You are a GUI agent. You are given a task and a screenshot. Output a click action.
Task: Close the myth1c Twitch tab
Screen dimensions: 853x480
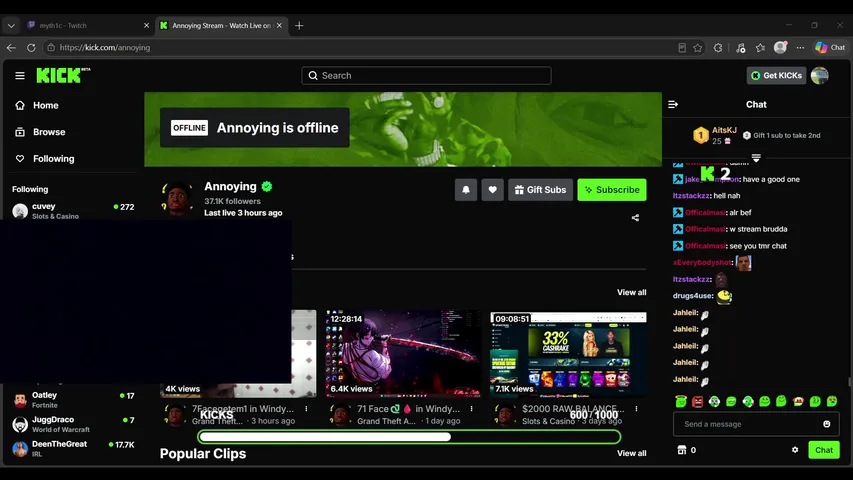coord(146,26)
